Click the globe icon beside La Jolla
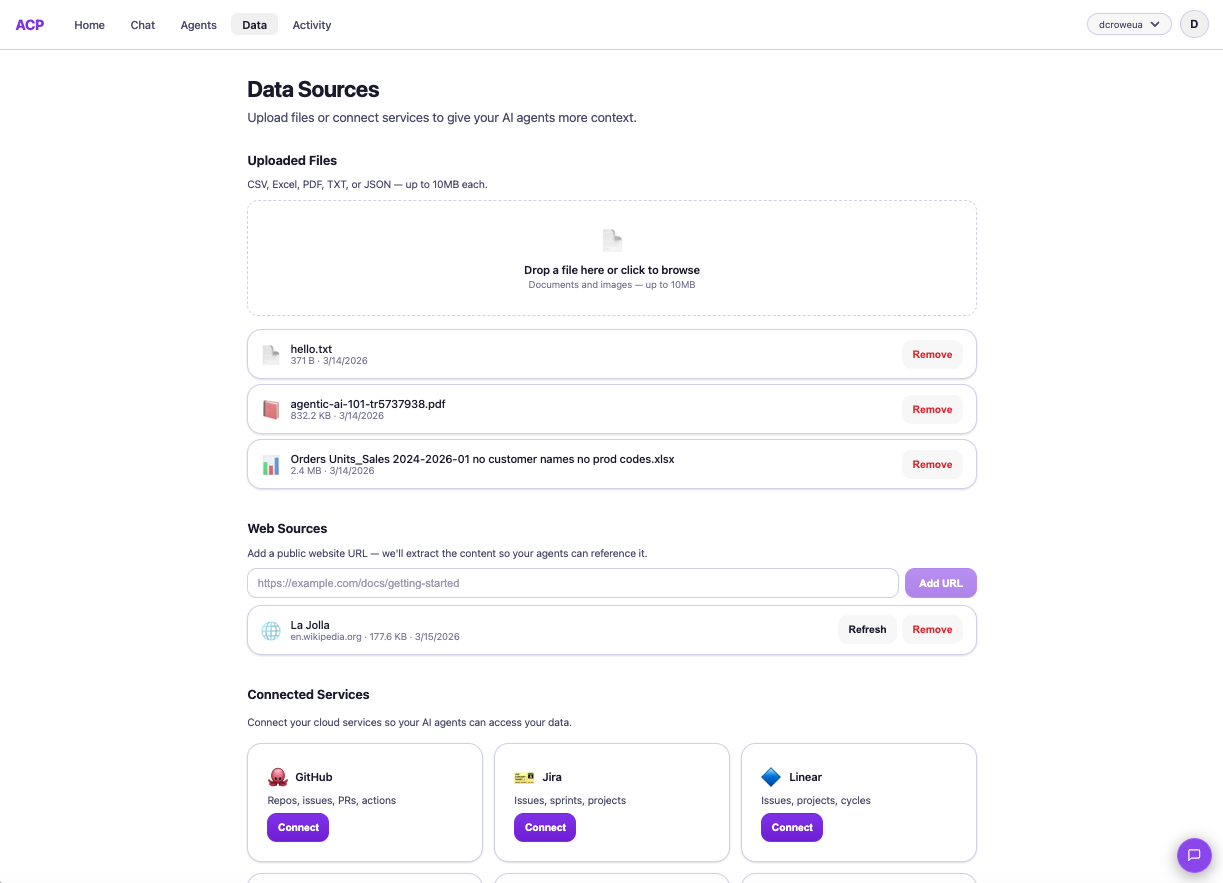This screenshot has height=883, width=1223. [270, 629]
